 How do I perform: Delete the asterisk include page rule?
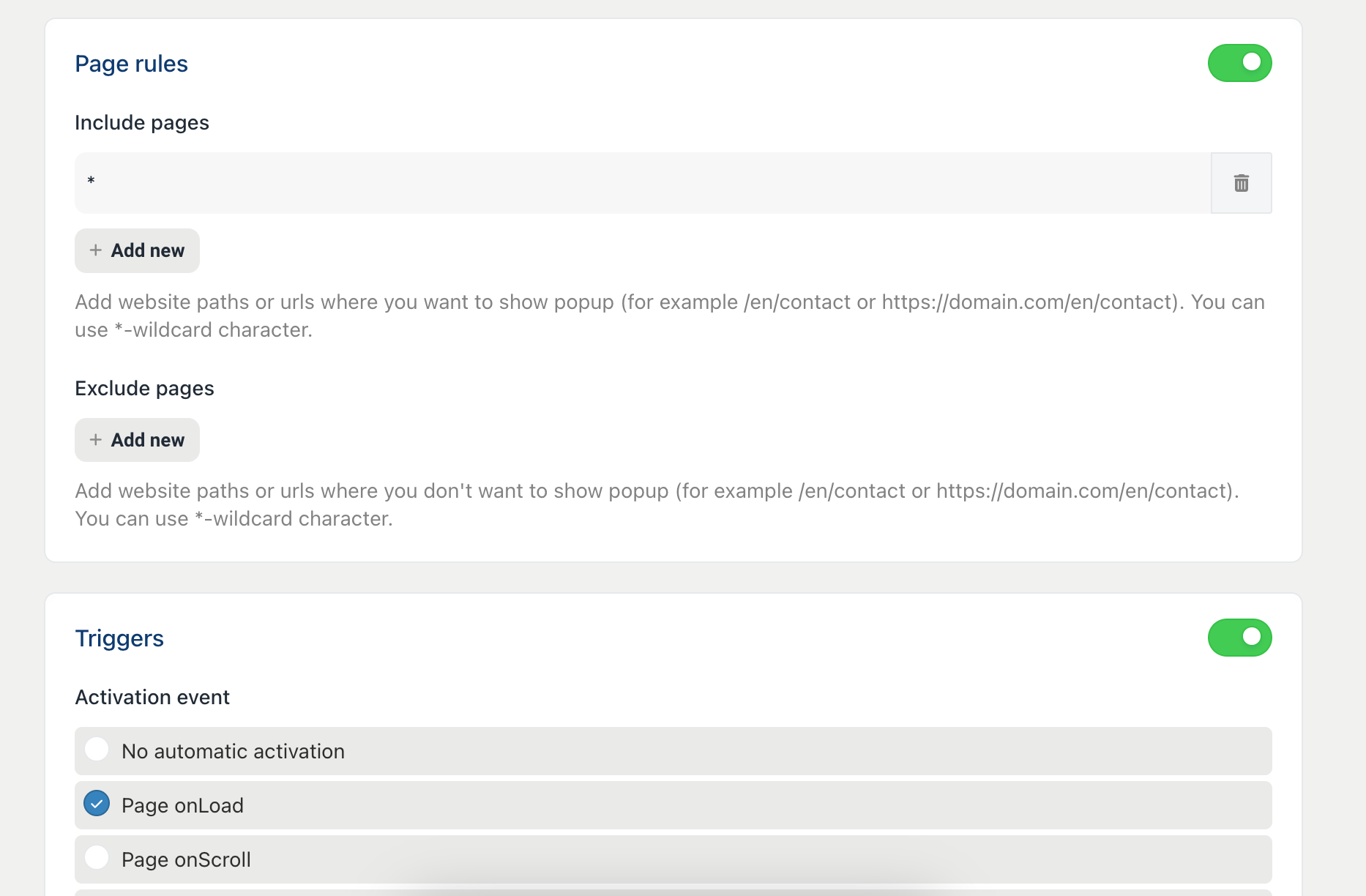(x=1241, y=183)
